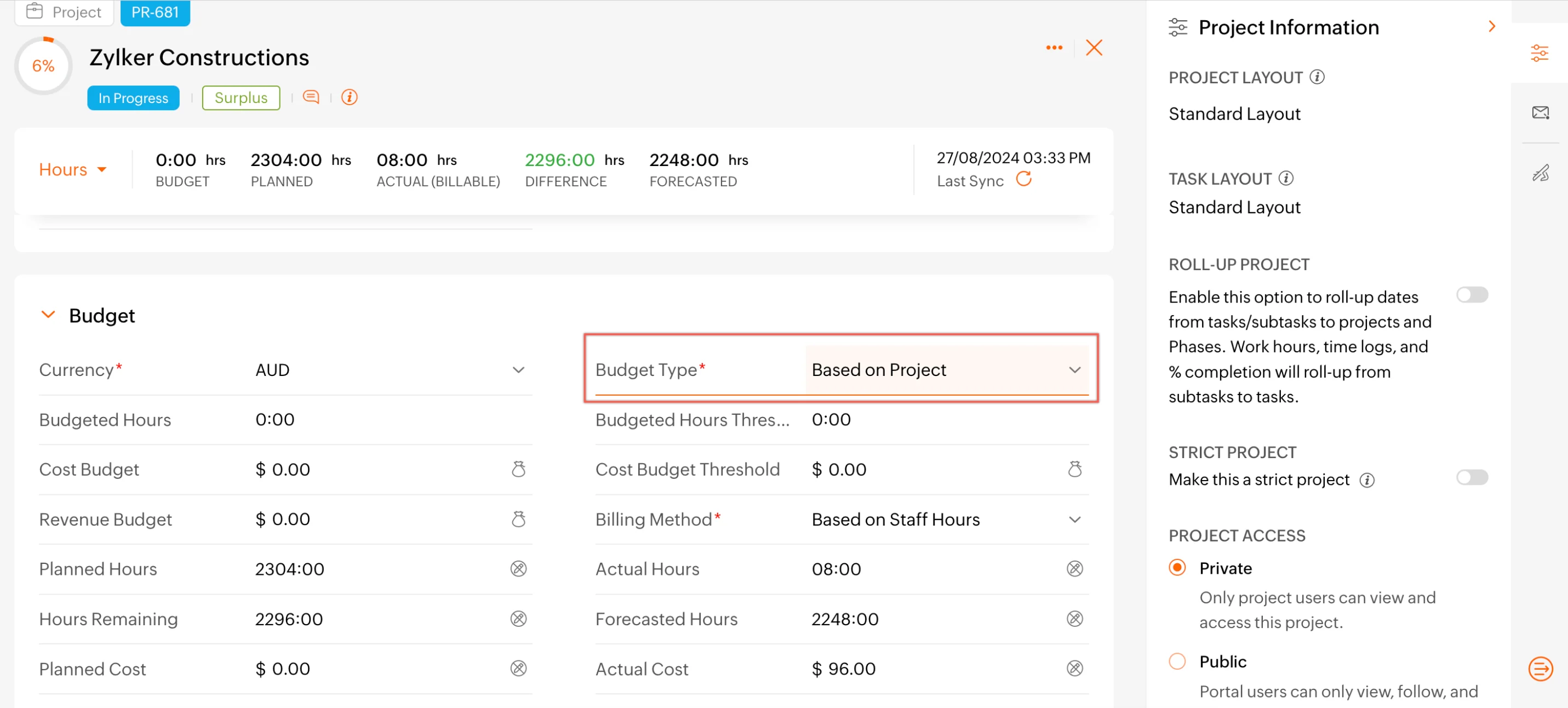This screenshot has width=1568, height=708.
Task: Select the PR-681 tab
Action: coord(154,11)
